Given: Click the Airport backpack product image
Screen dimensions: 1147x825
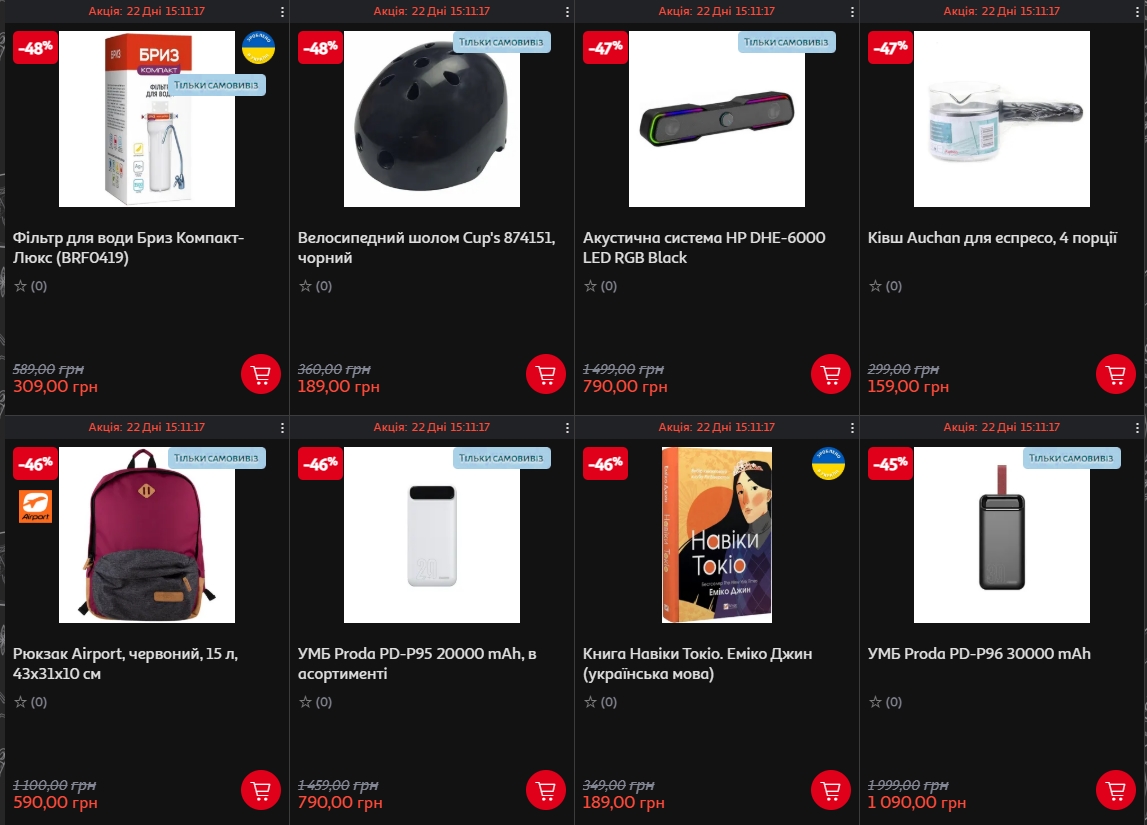Looking at the screenshot, I should pyautogui.click(x=147, y=535).
